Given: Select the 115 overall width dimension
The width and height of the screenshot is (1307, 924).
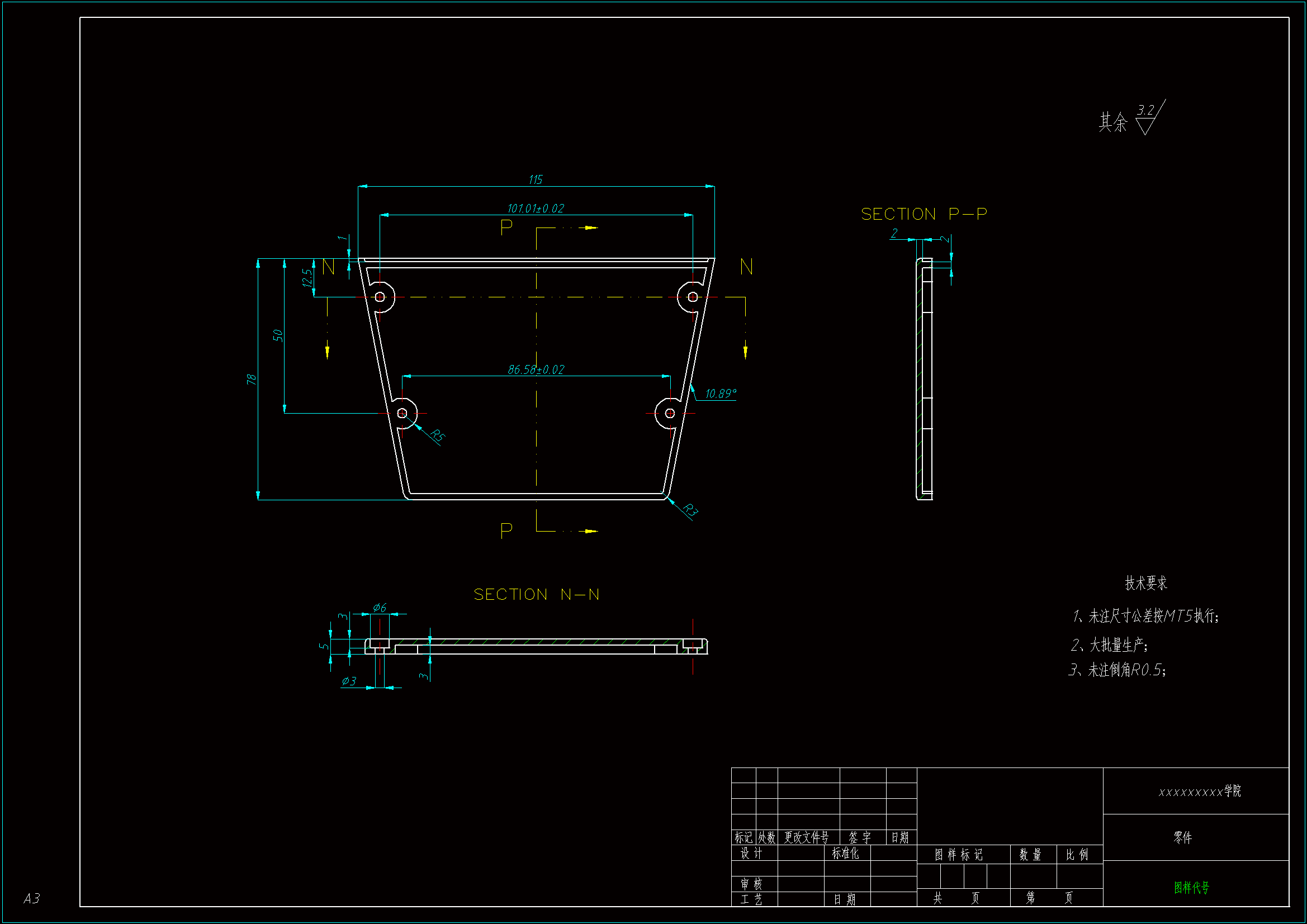Looking at the screenshot, I should 536,180.
